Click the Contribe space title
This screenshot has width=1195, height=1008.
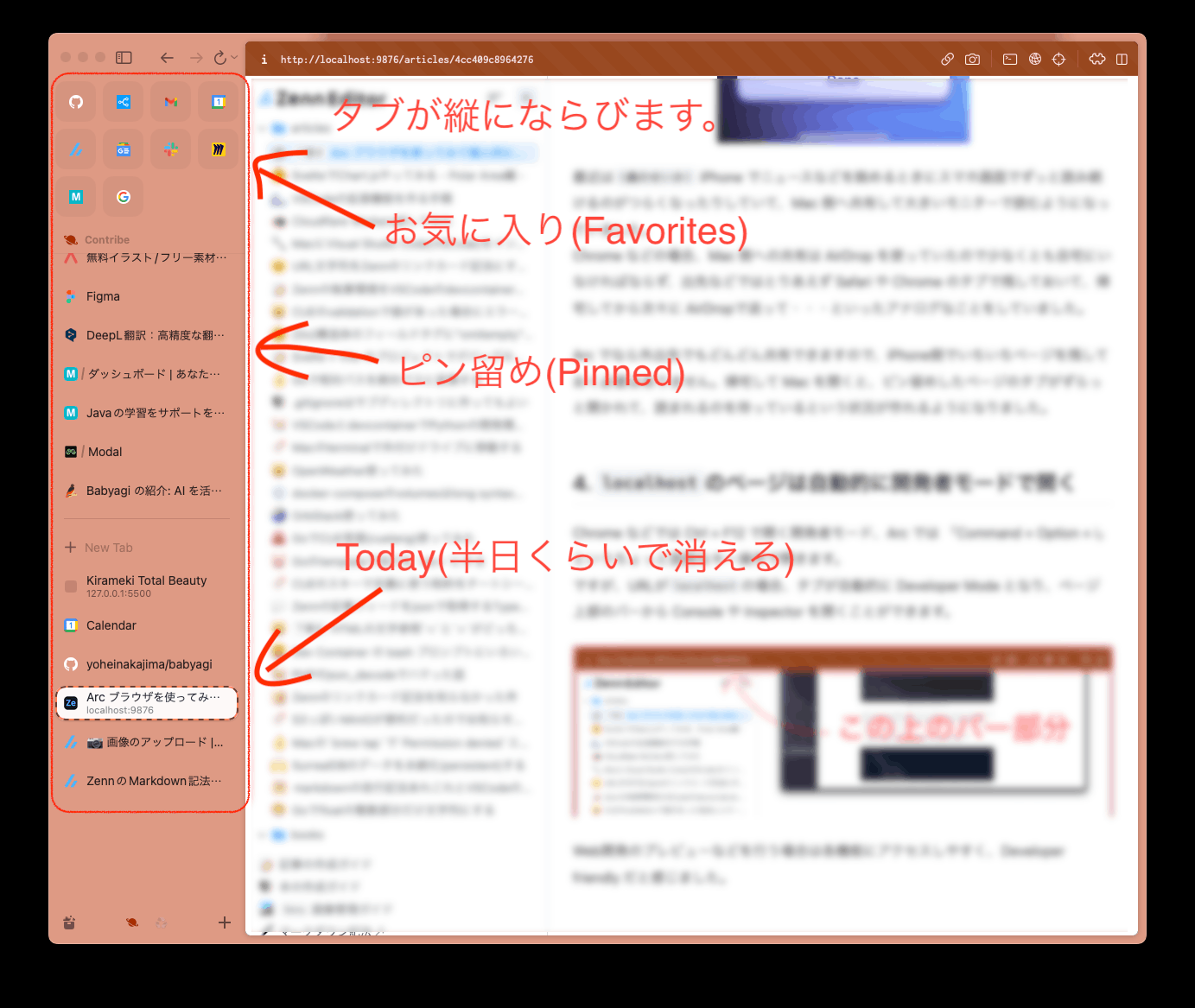107,240
